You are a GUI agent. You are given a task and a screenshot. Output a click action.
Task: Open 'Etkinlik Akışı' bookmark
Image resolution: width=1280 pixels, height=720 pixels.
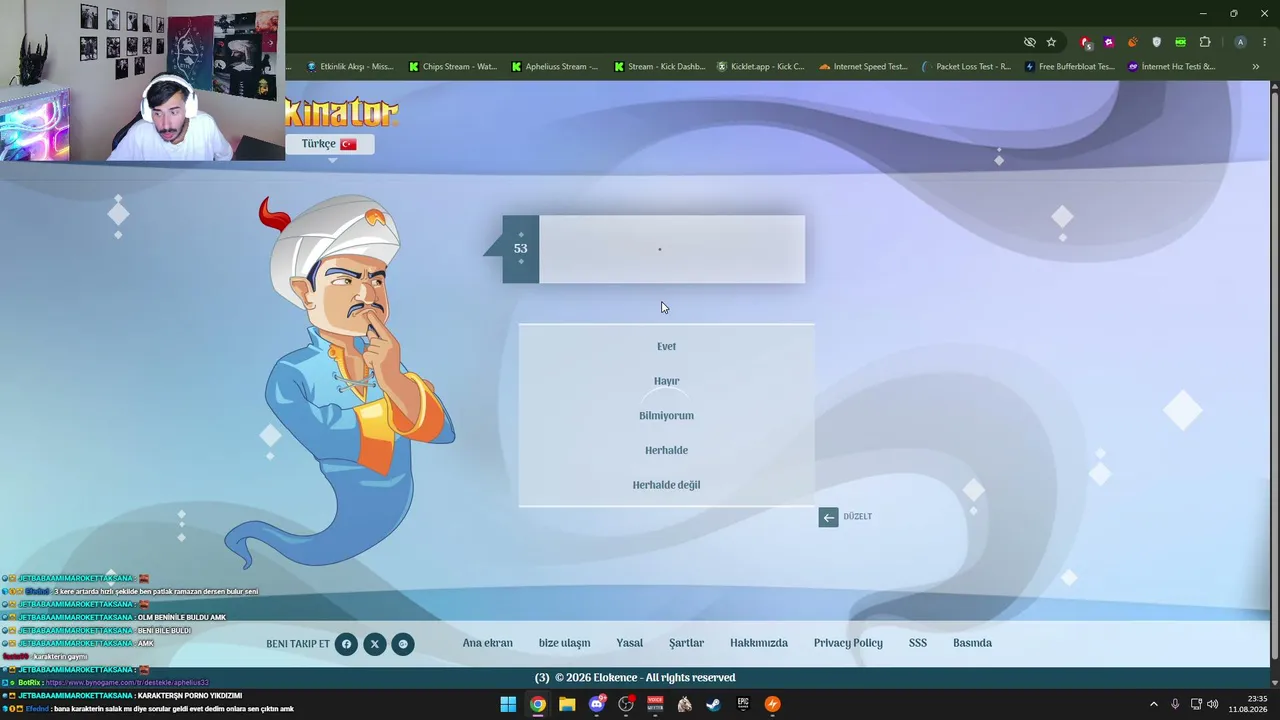tap(350, 67)
